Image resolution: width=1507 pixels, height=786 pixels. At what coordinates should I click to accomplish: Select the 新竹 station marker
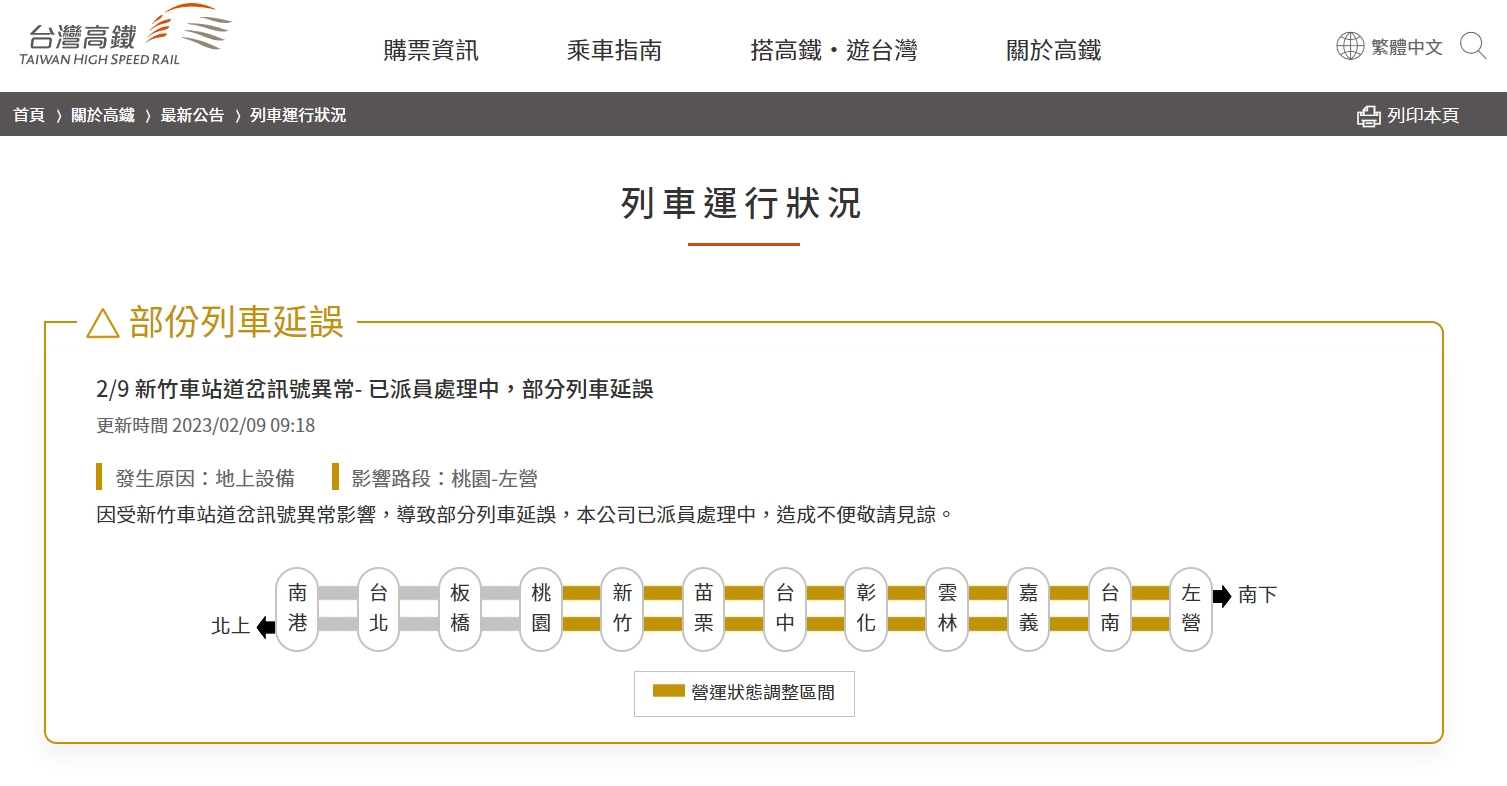point(622,609)
